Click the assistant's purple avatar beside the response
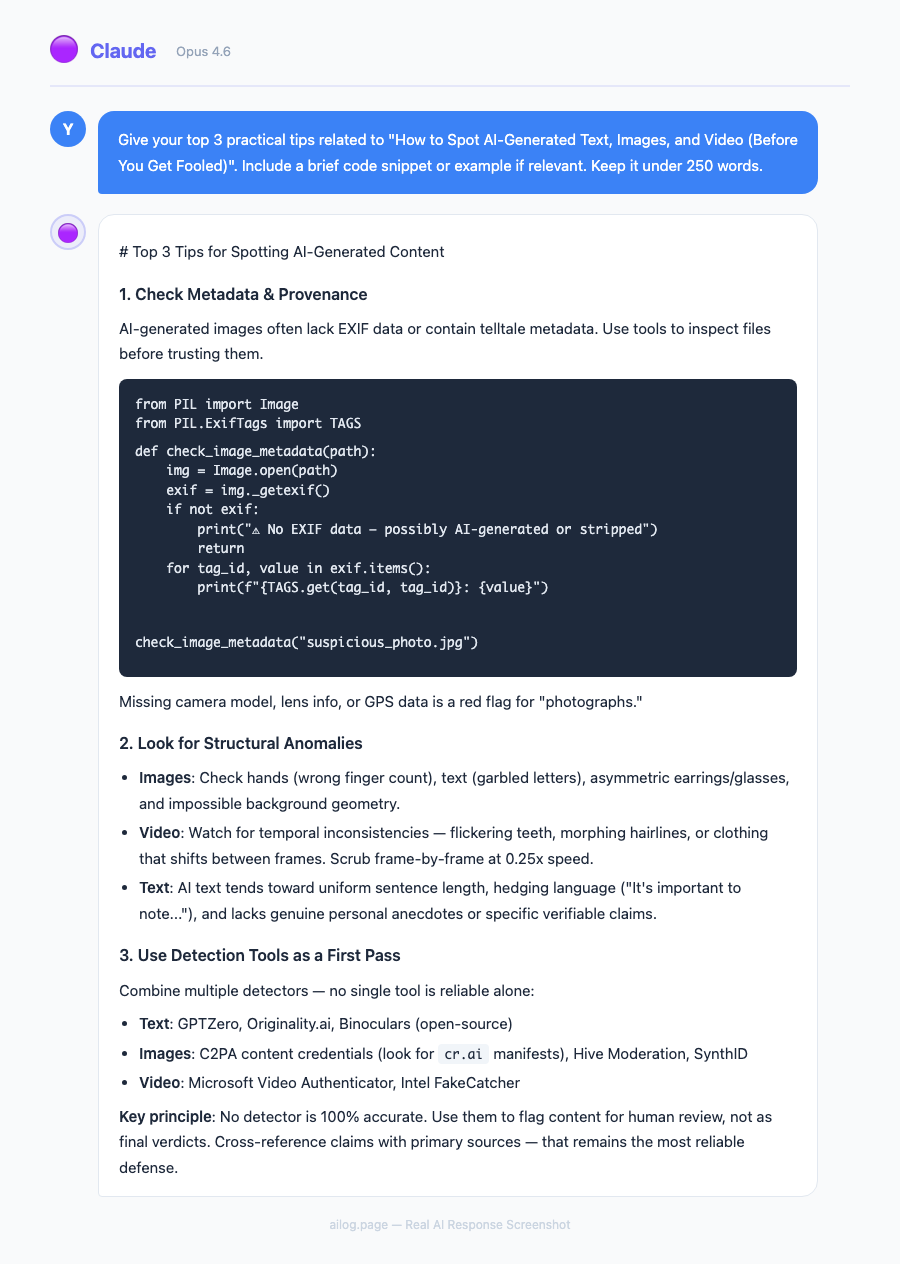This screenshot has height=1264, width=900. pos(68,233)
